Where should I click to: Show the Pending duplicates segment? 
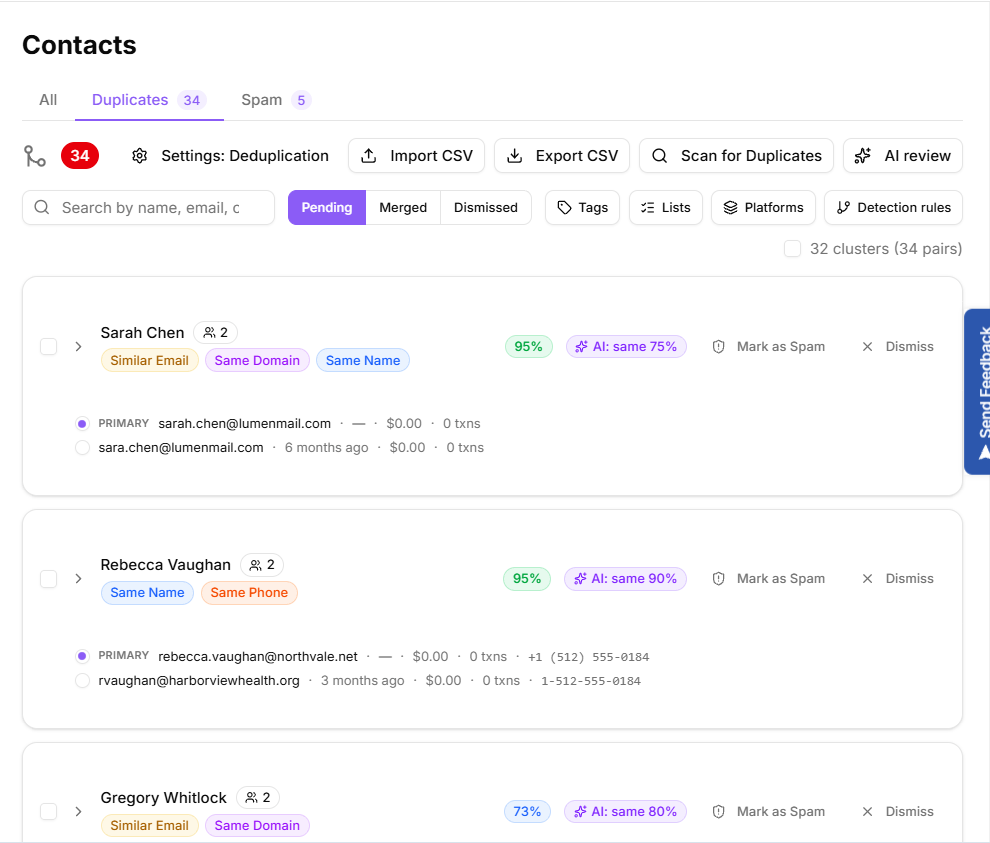coord(327,208)
